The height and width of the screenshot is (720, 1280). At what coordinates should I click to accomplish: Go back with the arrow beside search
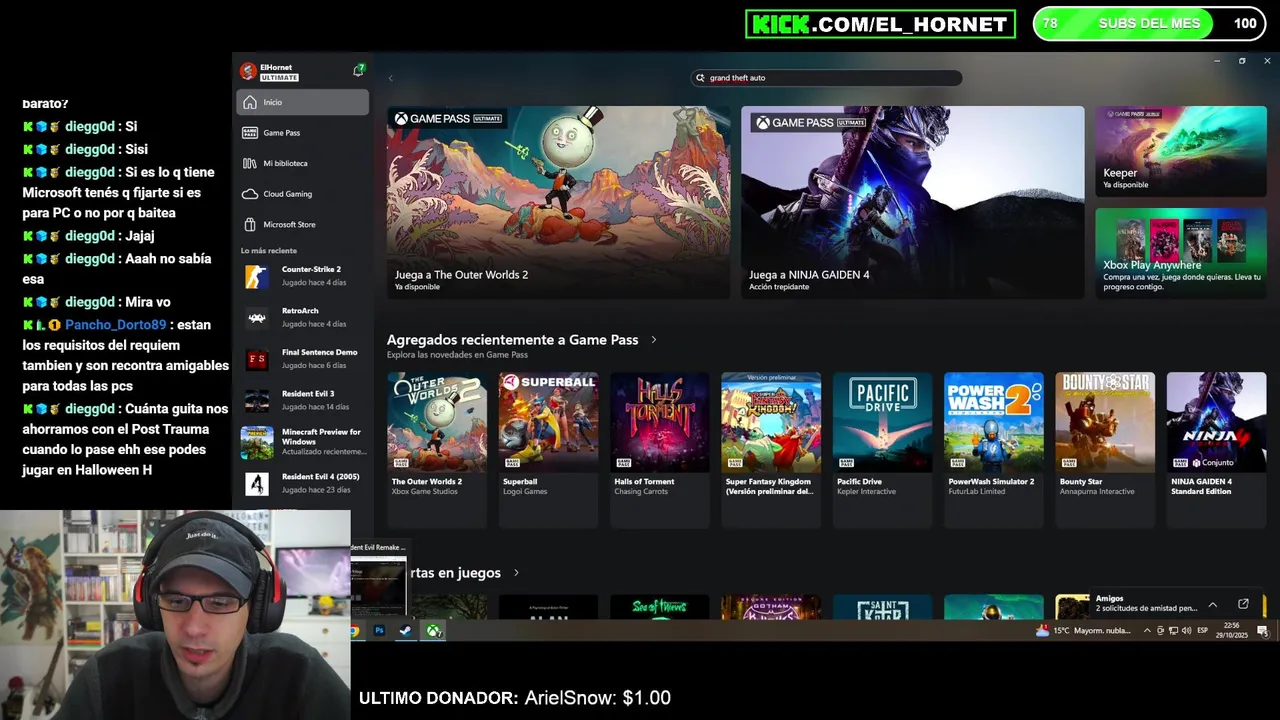(391, 78)
